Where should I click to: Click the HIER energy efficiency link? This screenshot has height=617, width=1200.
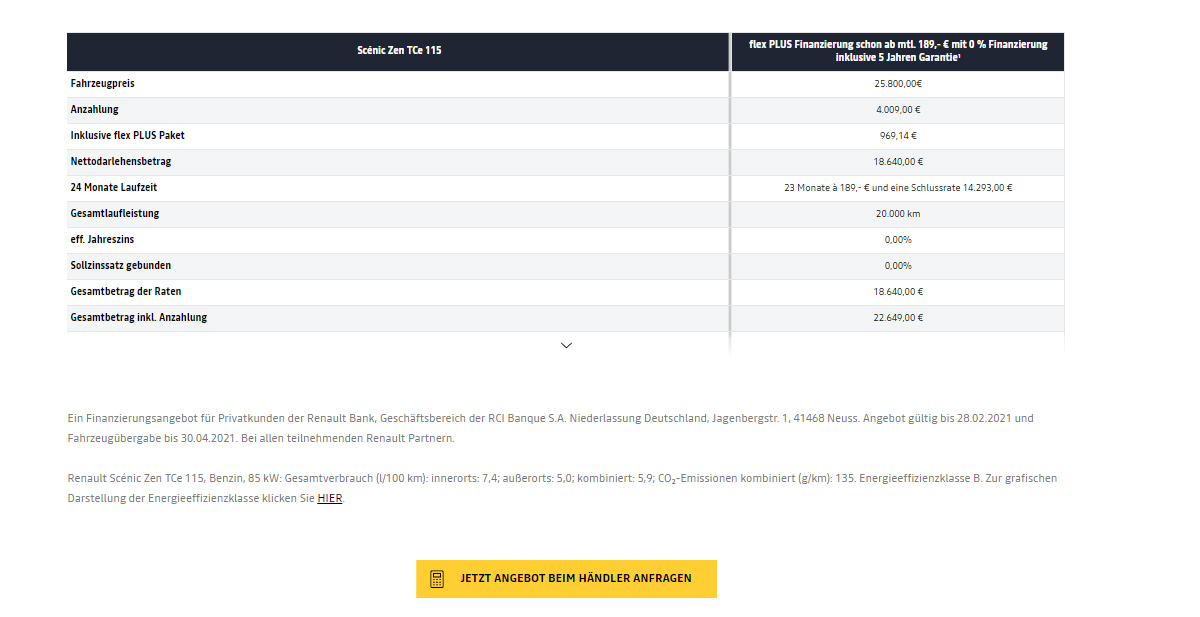[330, 498]
